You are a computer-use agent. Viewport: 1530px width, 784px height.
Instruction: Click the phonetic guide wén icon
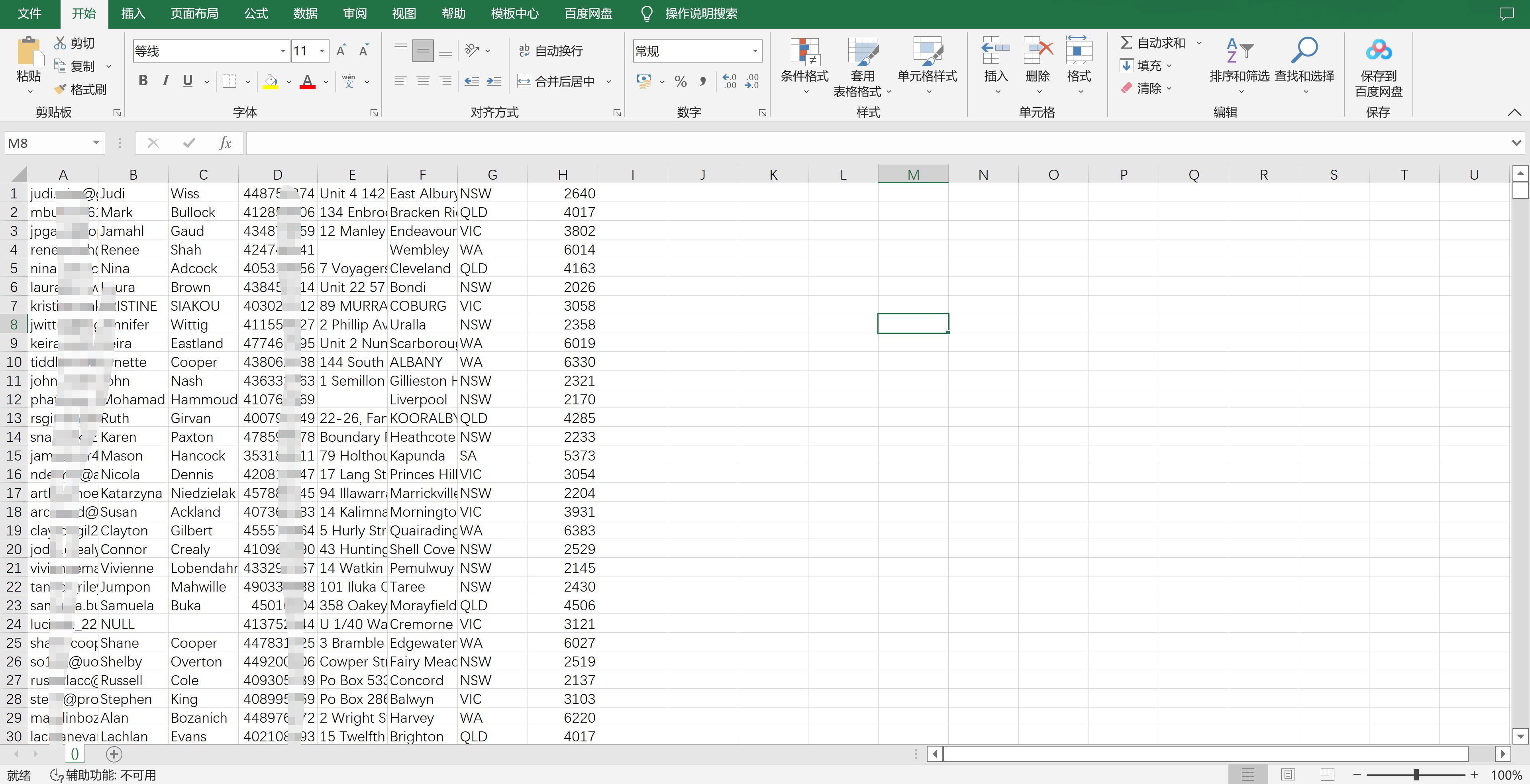349,81
